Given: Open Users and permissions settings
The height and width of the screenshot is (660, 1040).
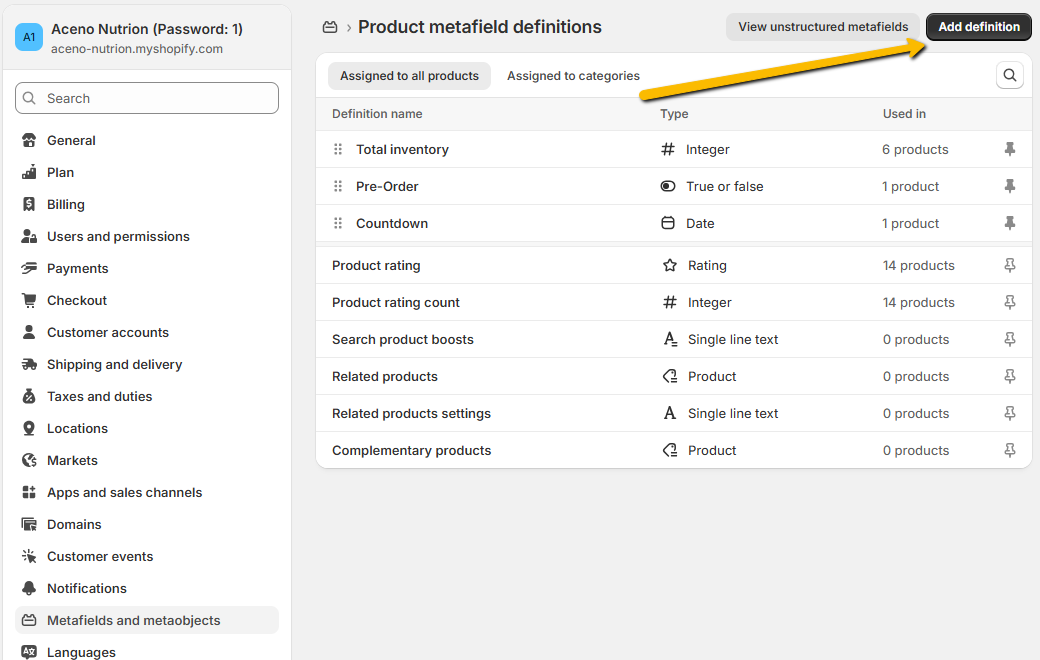Looking at the screenshot, I should (x=118, y=237).
